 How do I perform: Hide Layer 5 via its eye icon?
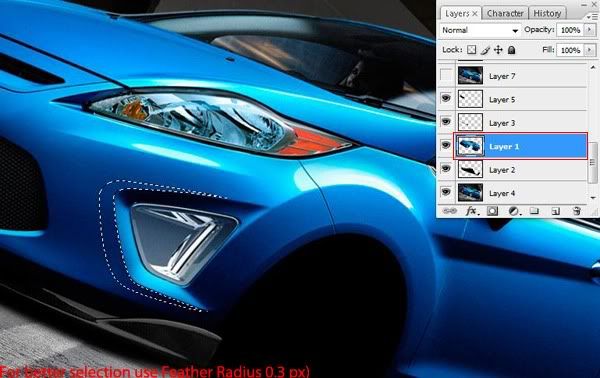tap(446, 99)
